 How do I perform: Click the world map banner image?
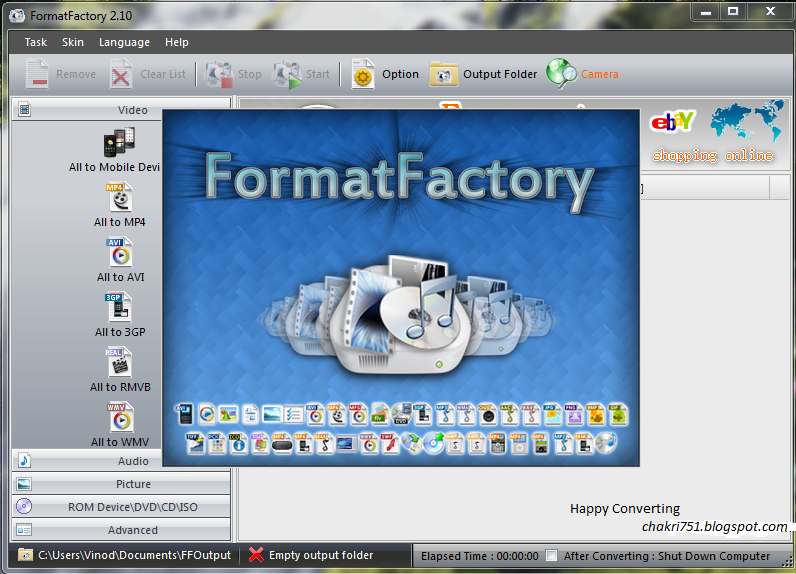(747, 121)
